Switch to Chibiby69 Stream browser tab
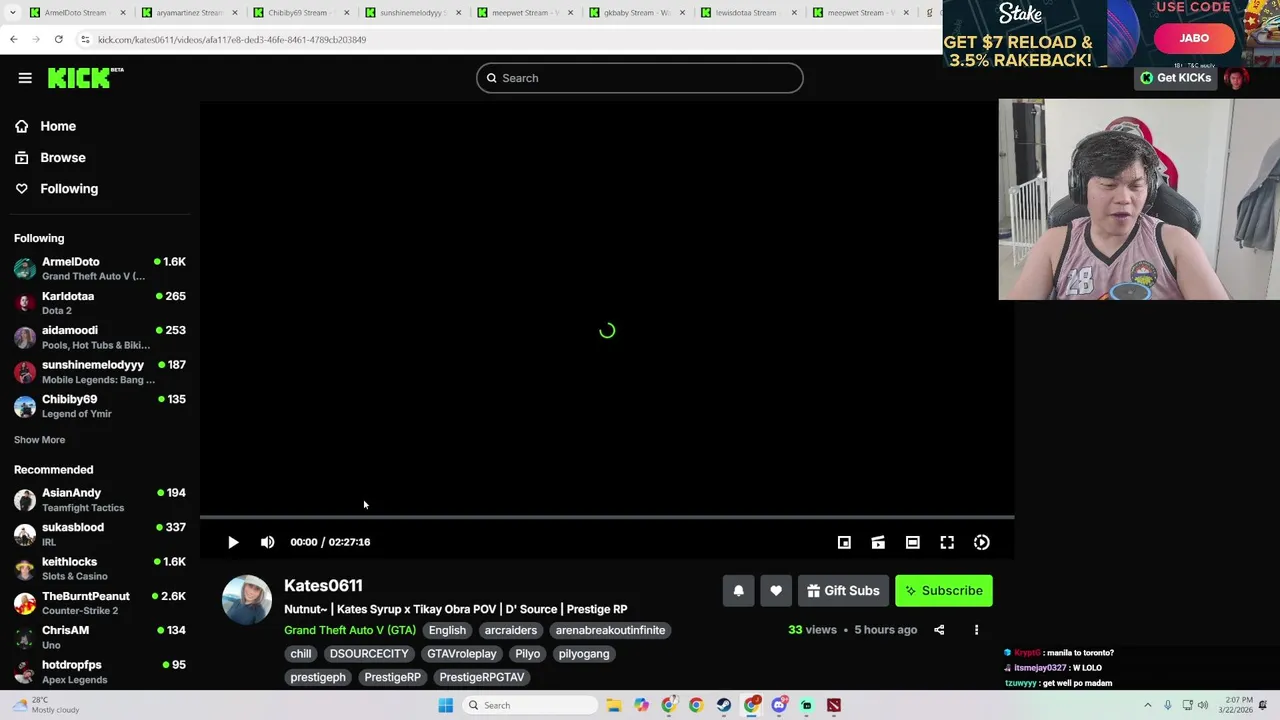The image size is (1280, 720). 300,13
